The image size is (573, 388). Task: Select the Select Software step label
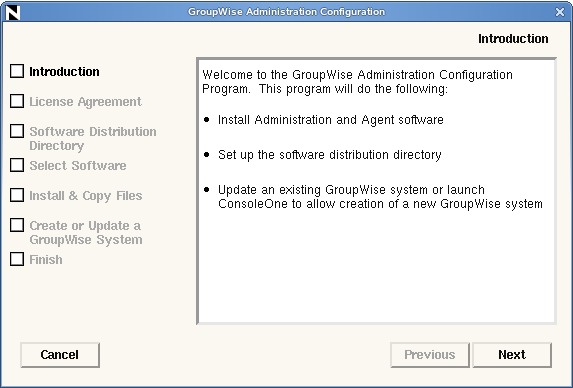(78, 166)
